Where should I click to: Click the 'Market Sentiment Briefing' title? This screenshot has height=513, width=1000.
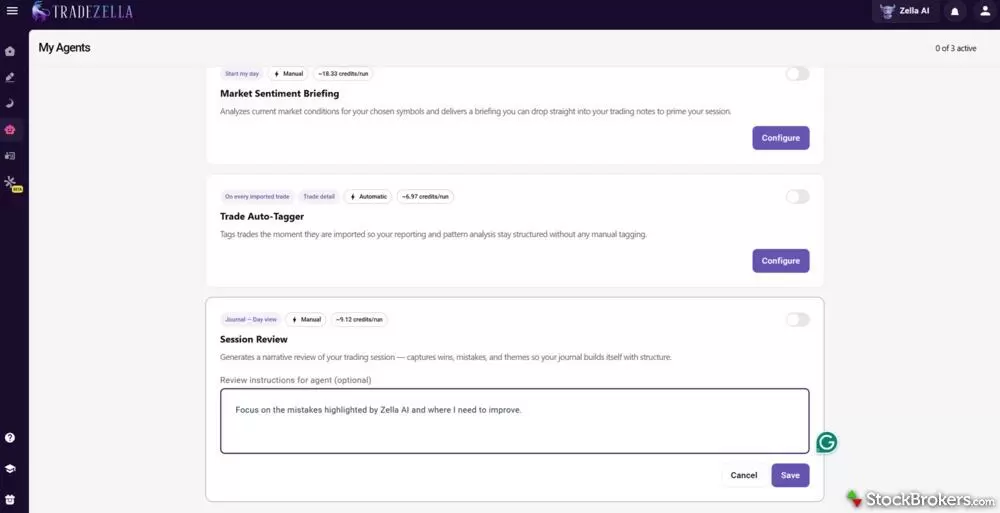pos(279,93)
